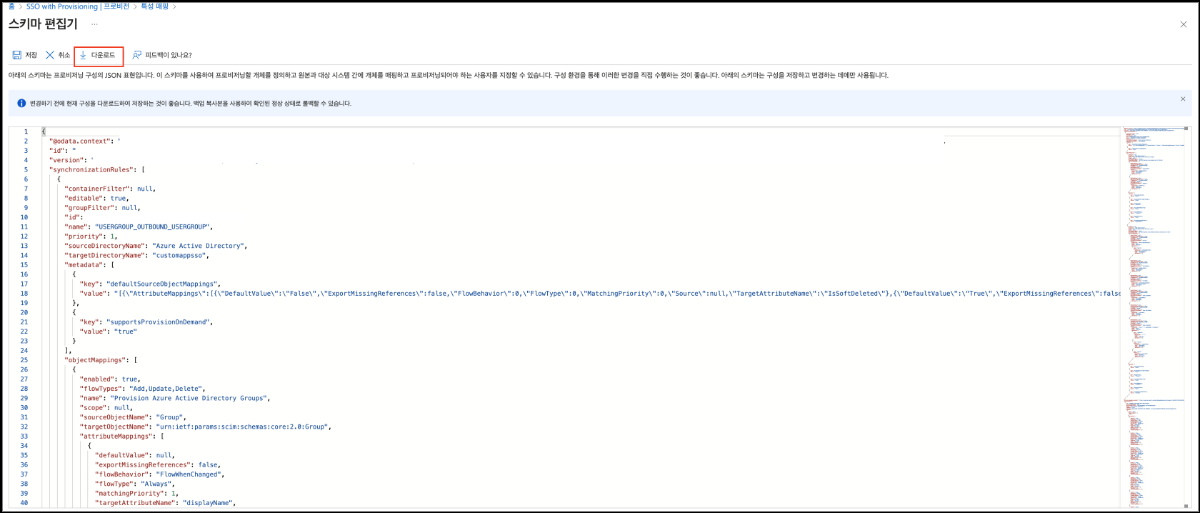Open the ellipsis menu next to 스키마 편집기

(x=94, y=23)
